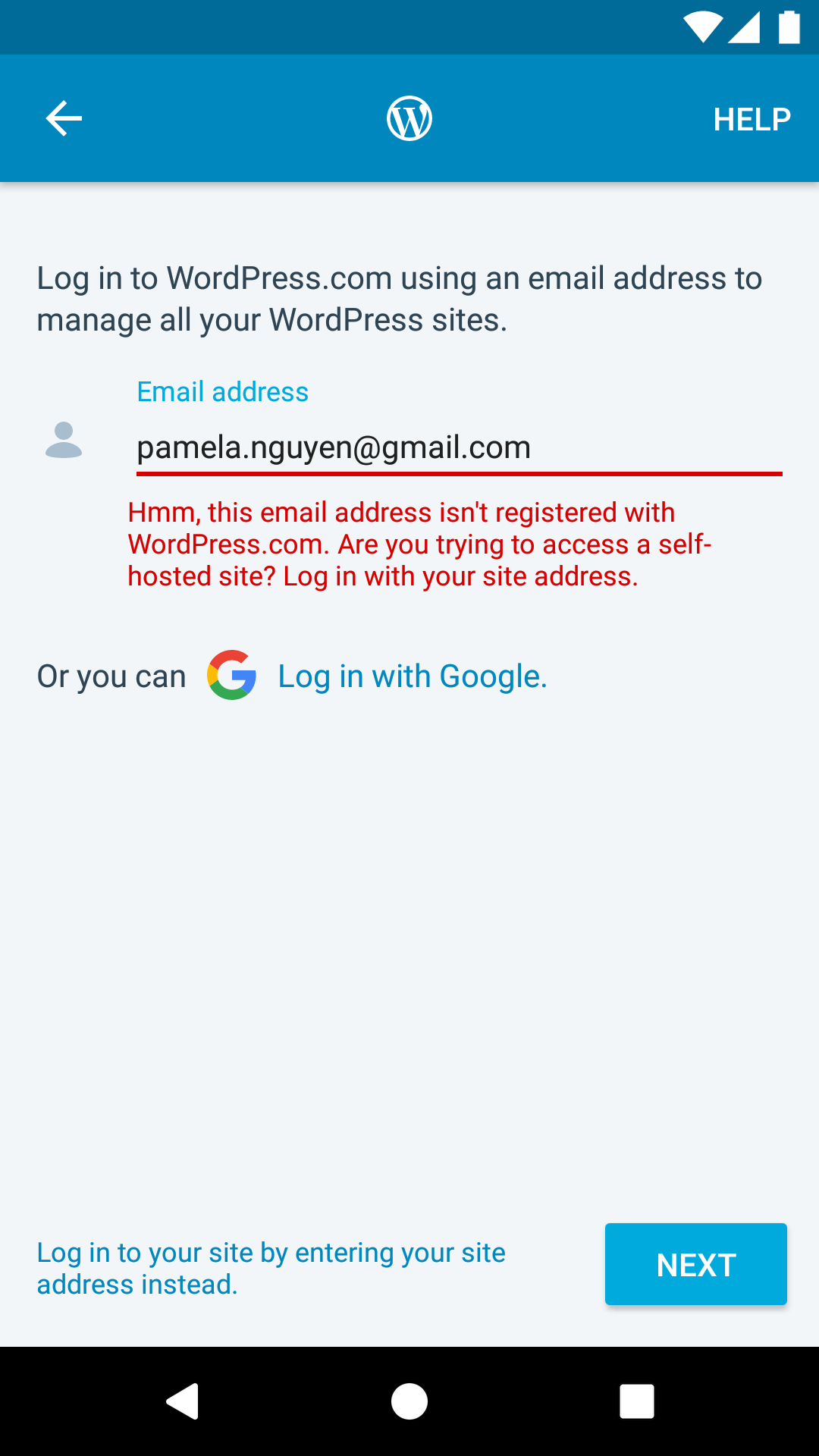Click the Wi-Fi status icon

point(703,27)
